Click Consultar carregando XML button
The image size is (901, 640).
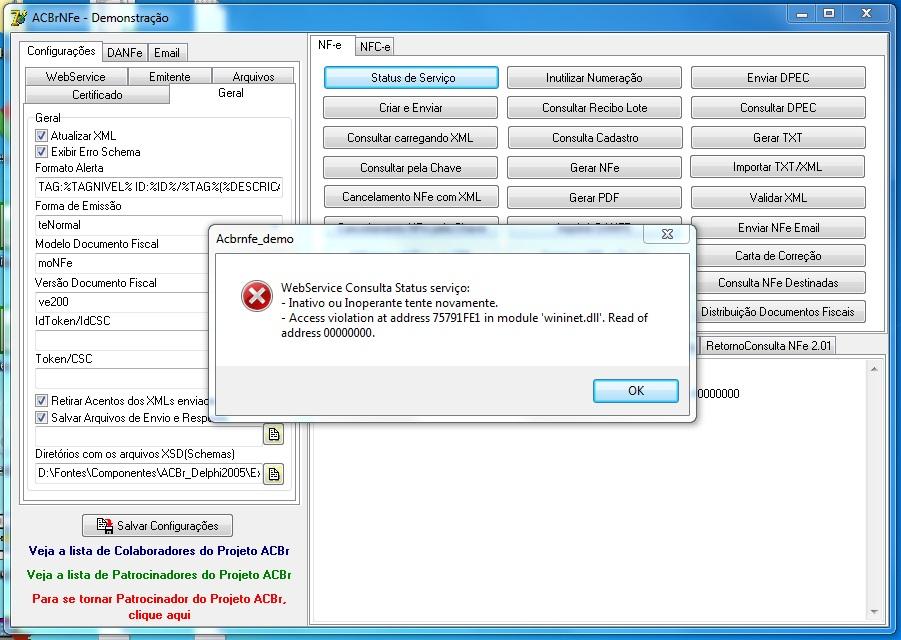pyautogui.click(x=410, y=138)
